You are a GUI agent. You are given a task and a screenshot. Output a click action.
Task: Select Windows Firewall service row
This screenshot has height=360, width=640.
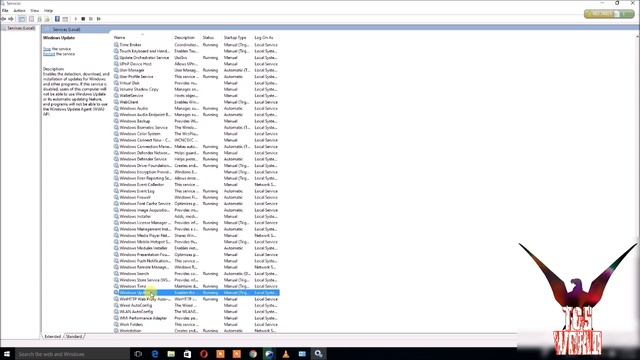(196, 197)
